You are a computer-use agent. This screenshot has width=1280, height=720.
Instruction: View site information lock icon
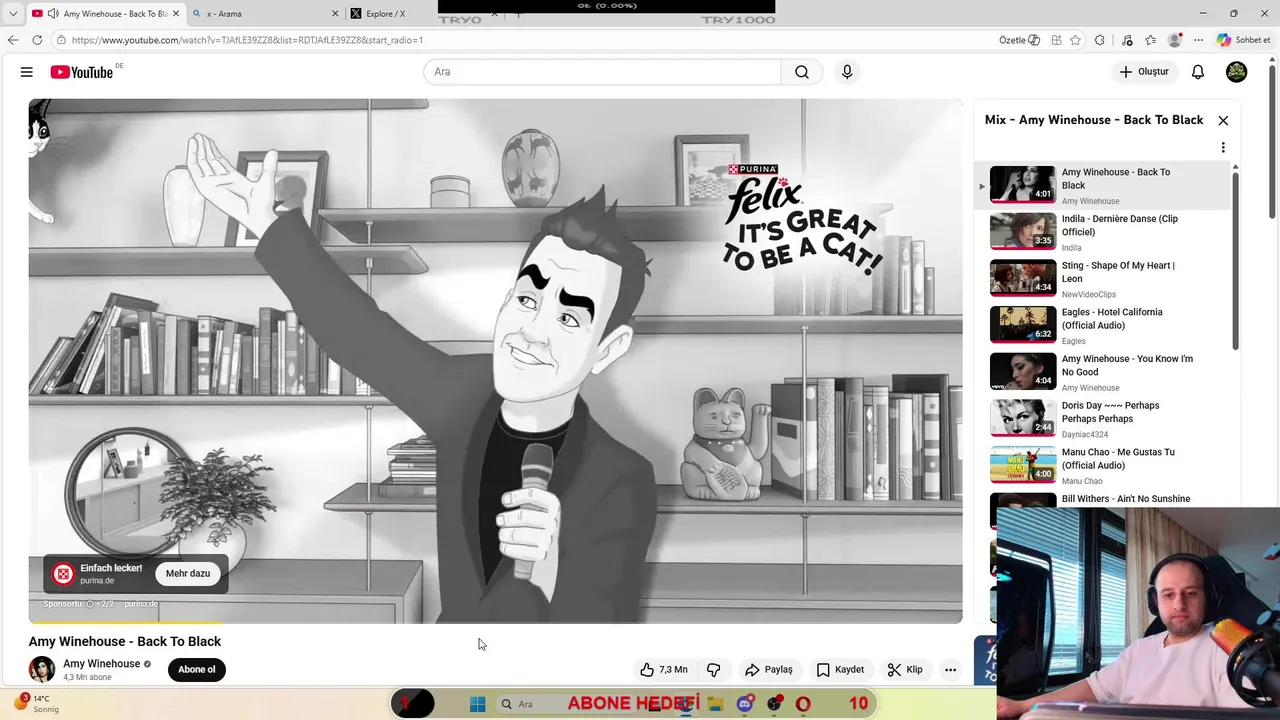click(61, 40)
